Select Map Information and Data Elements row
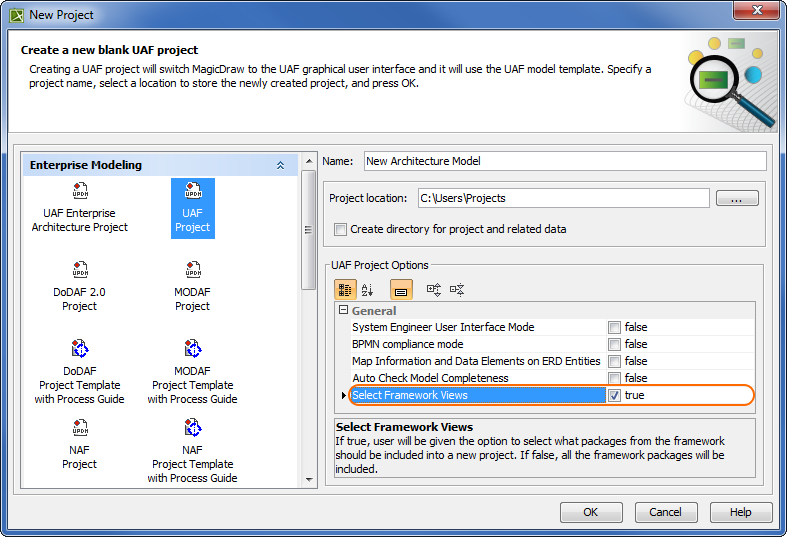This screenshot has height=537, width=787. click(552, 361)
